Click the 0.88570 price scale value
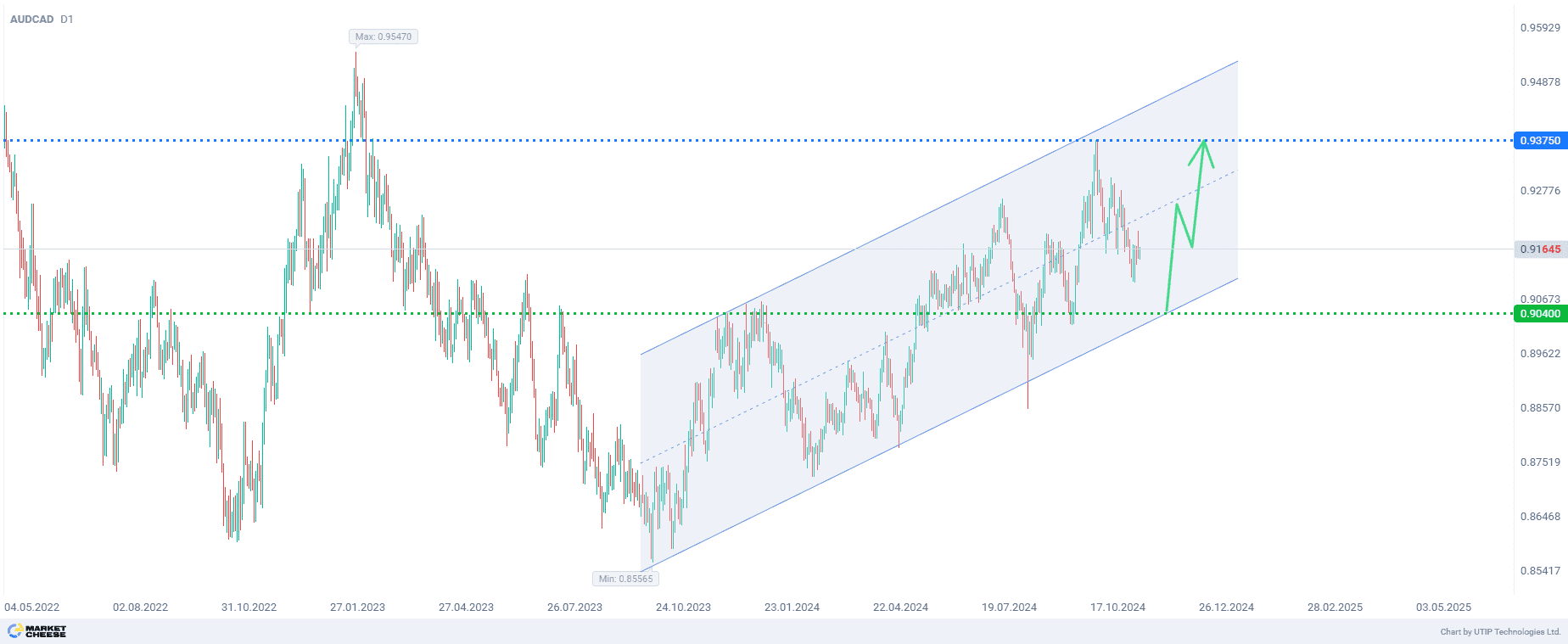Image resolution: width=1568 pixels, height=644 pixels. (1539, 408)
